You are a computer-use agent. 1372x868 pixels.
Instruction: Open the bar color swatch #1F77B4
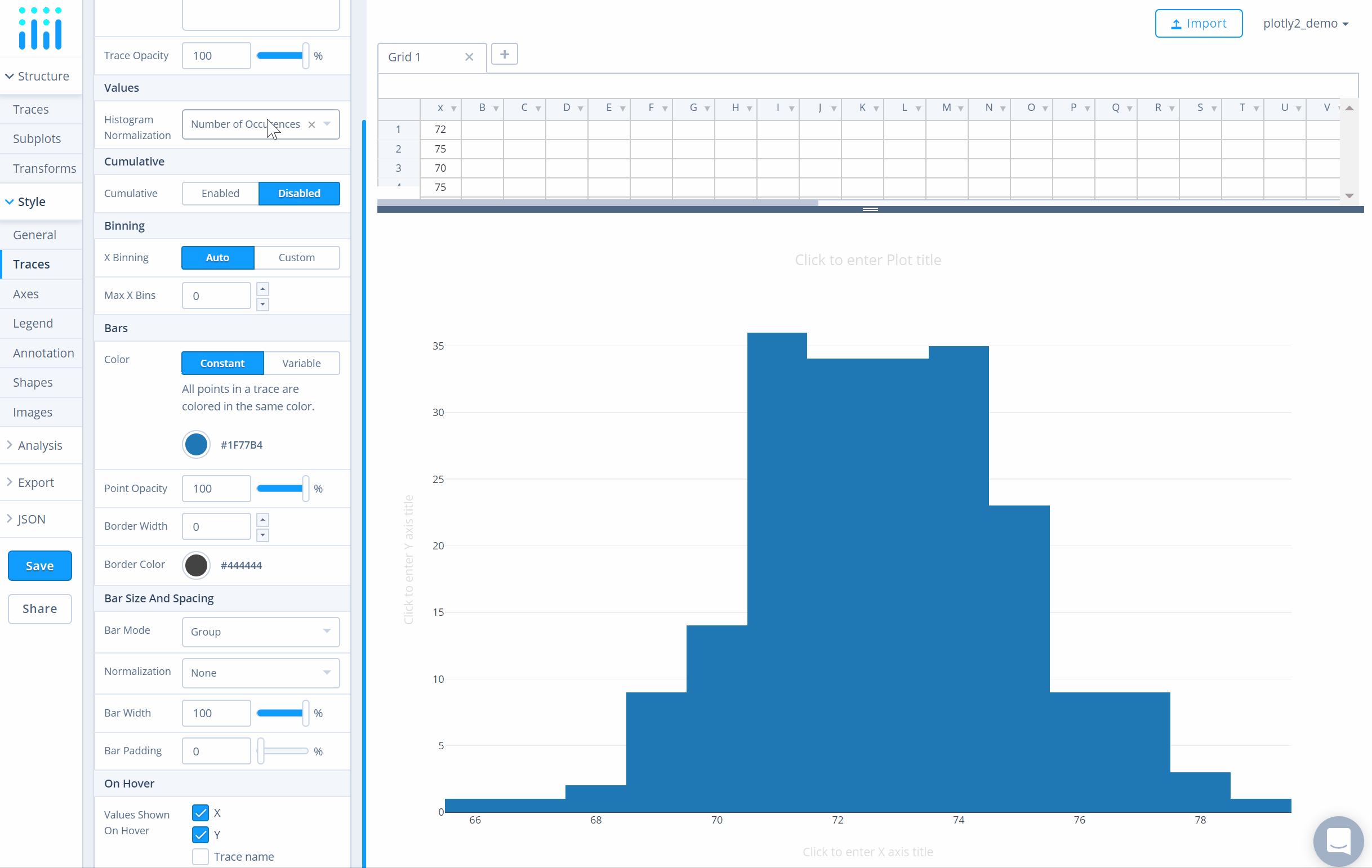point(196,444)
